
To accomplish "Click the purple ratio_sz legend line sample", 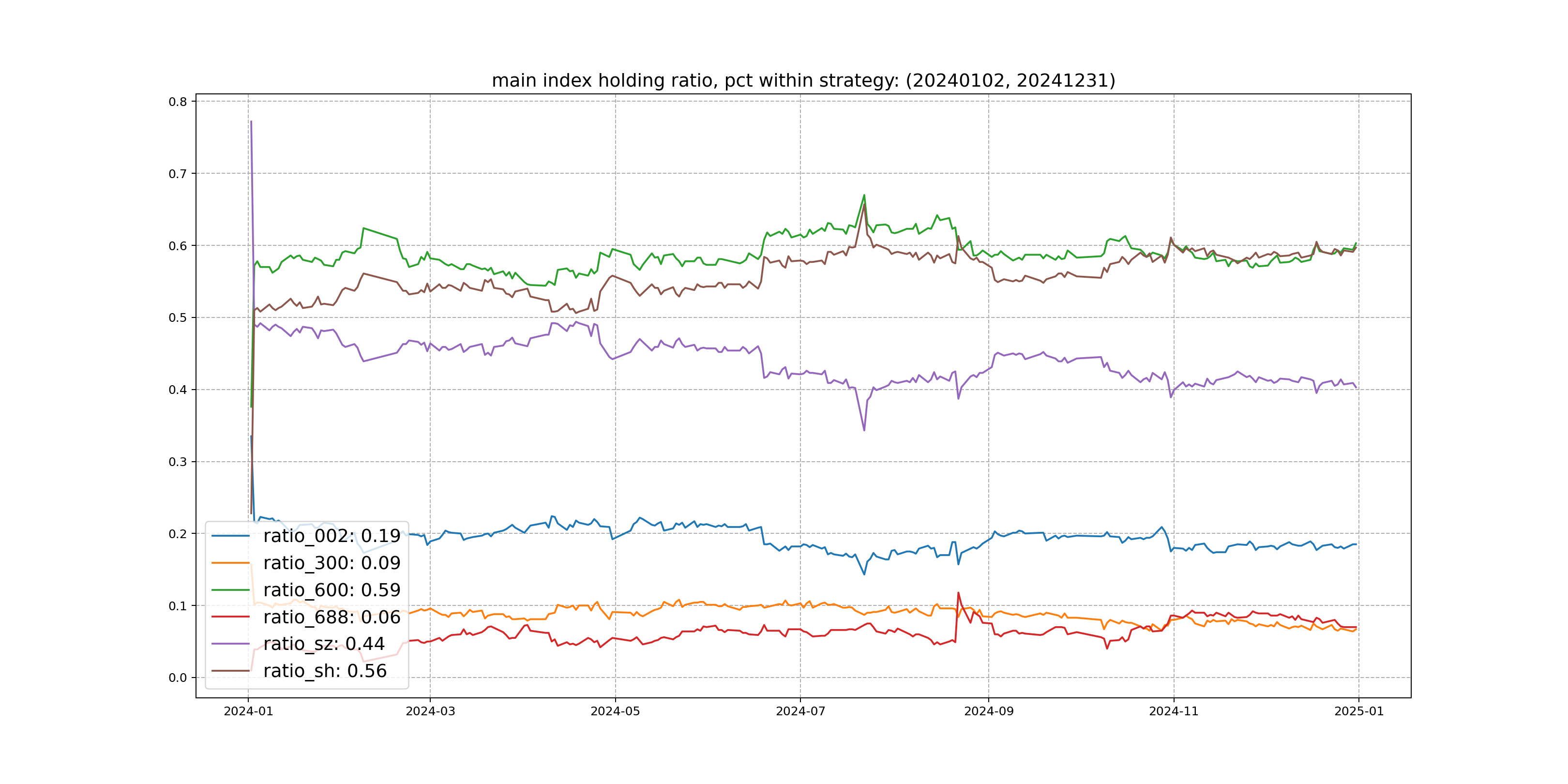I will [230, 644].
